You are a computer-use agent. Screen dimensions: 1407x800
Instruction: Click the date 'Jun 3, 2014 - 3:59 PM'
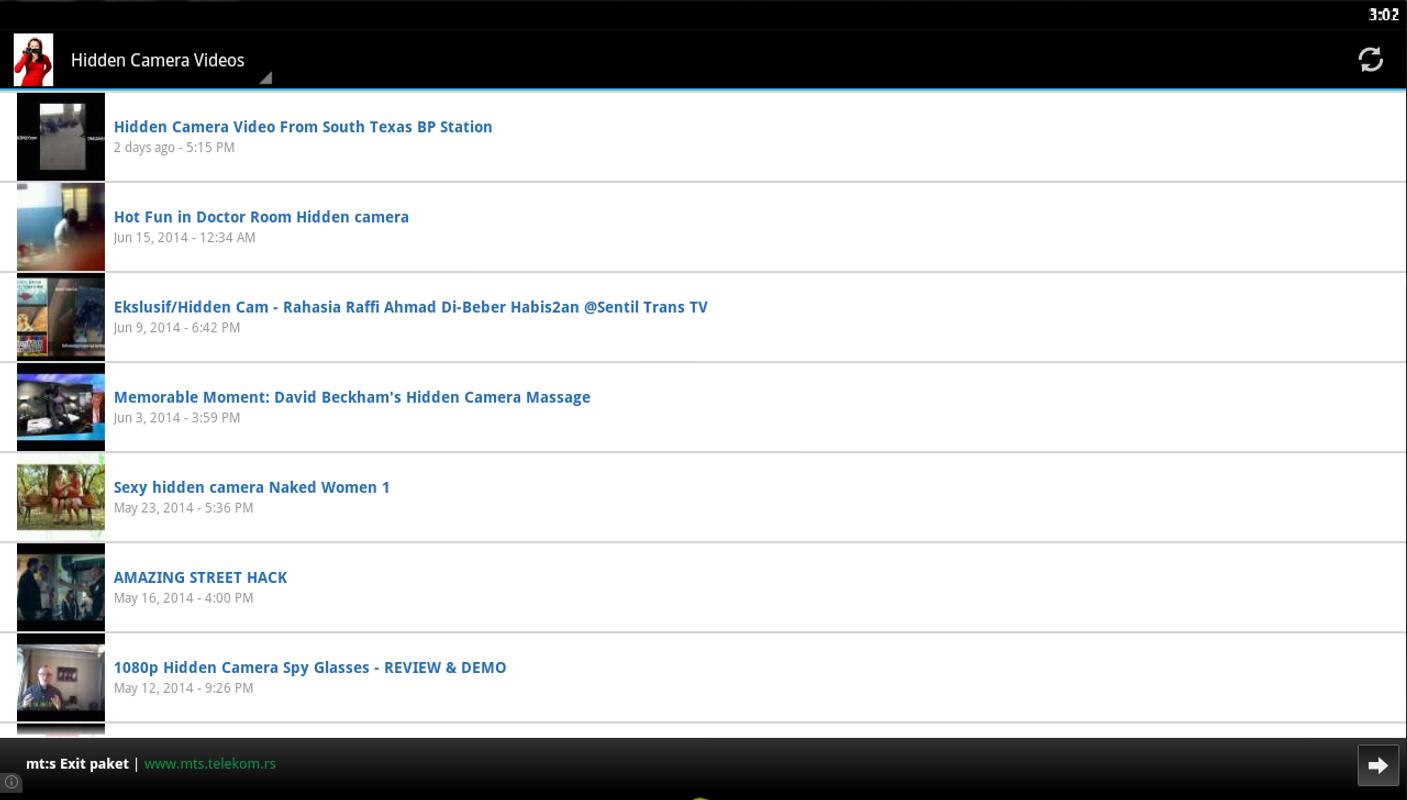(x=176, y=417)
